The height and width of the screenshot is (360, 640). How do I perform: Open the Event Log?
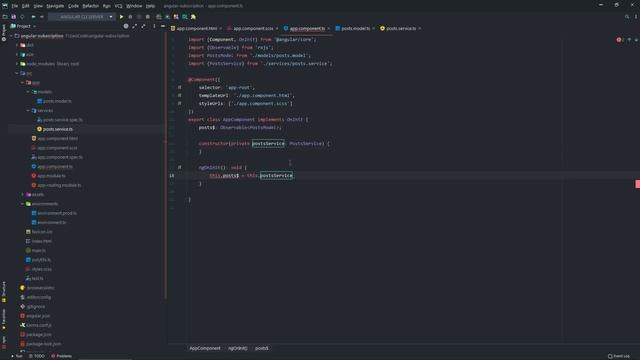click(619, 356)
